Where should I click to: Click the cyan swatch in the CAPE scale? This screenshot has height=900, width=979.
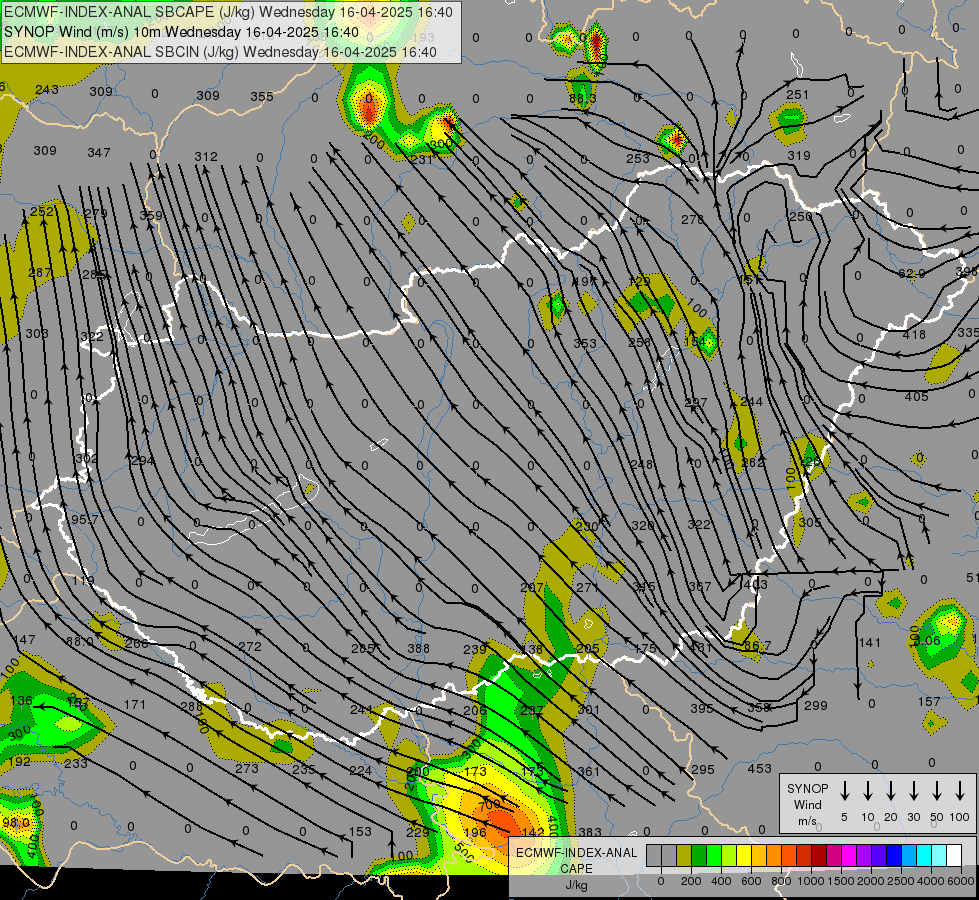click(x=925, y=855)
